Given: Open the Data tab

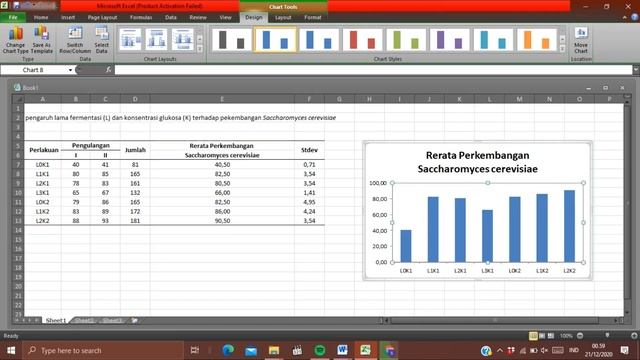Looking at the screenshot, I should coord(171,18).
